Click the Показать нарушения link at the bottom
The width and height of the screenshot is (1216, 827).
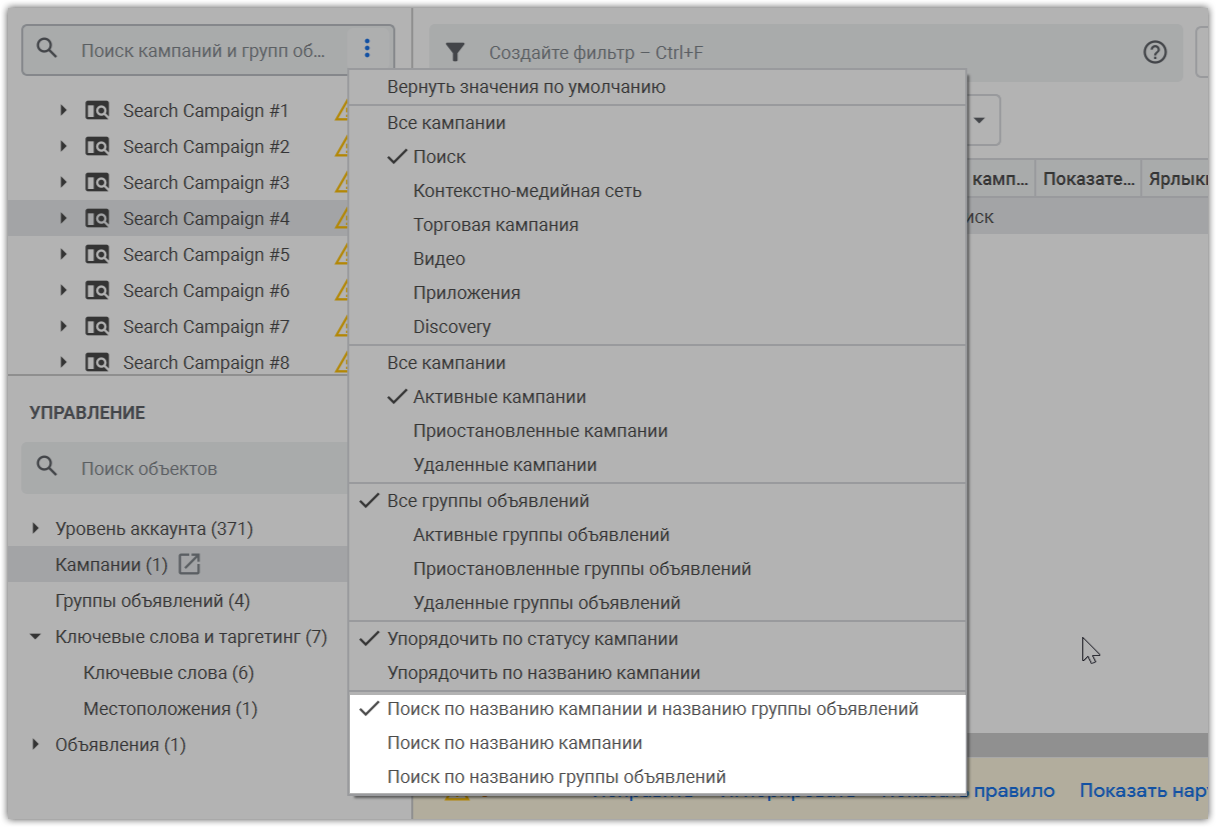(1146, 790)
